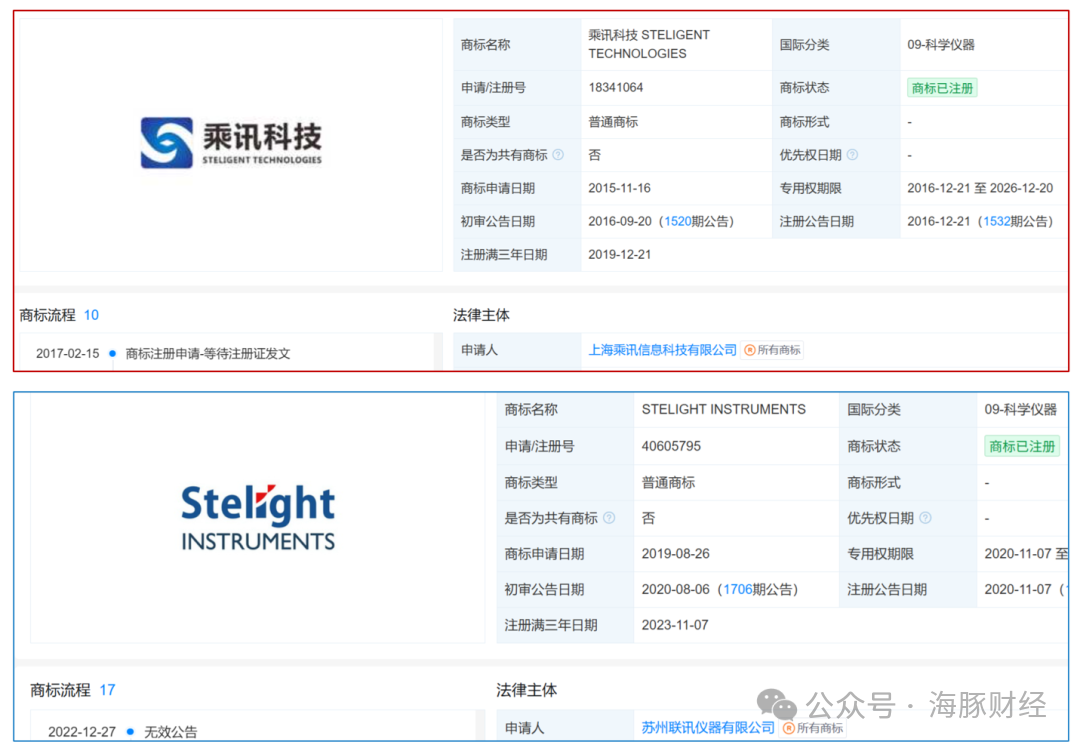Select three-year date 2023-11-07
The width and height of the screenshot is (1080, 748).
674,625
